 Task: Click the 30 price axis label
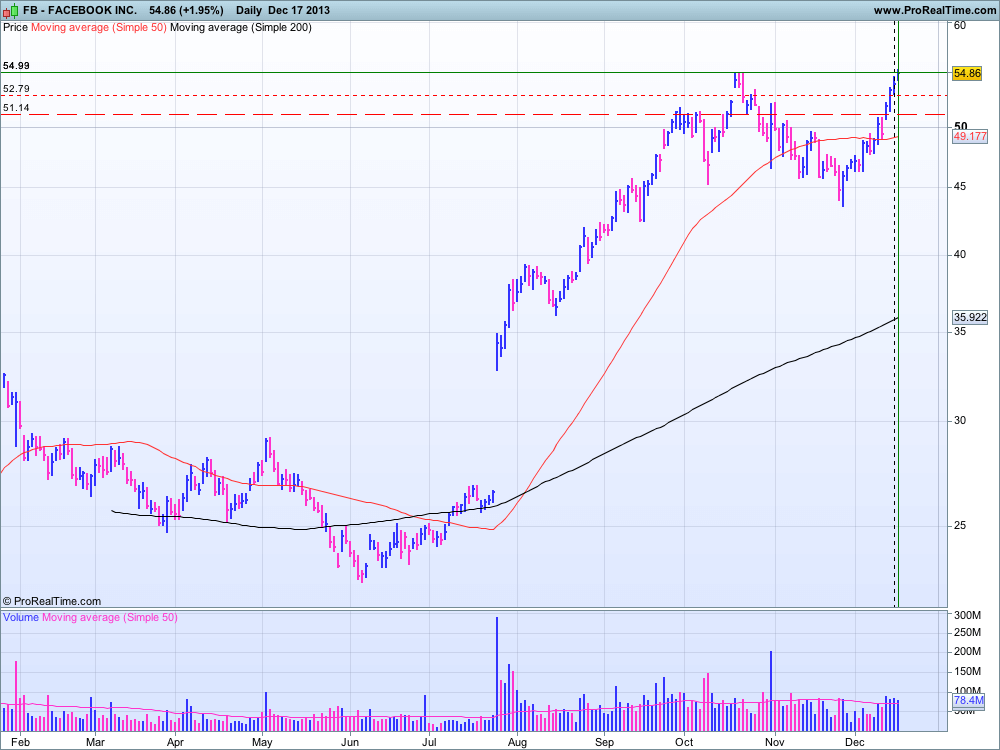point(960,420)
